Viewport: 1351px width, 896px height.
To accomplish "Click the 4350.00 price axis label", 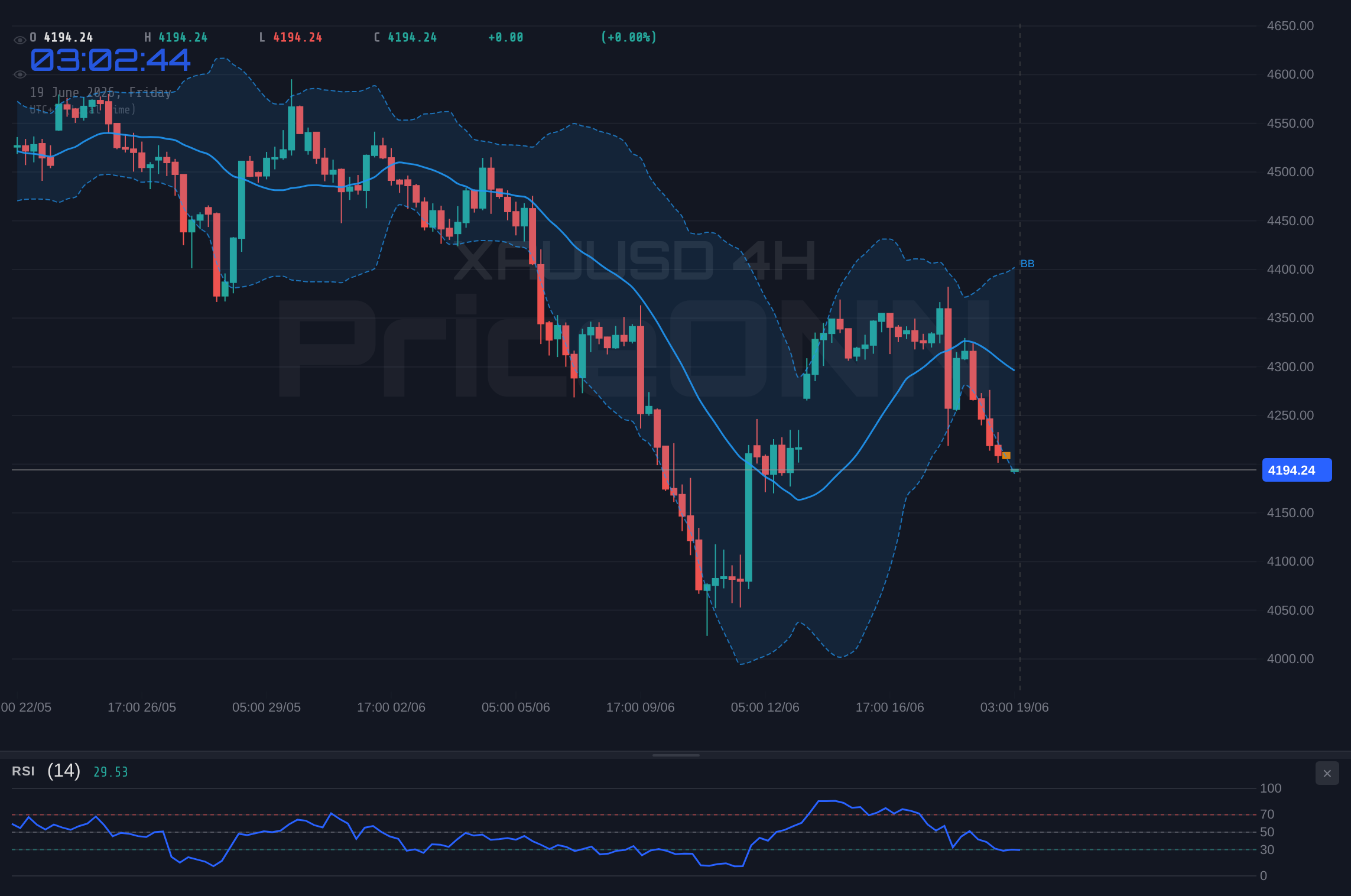I will [x=1290, y=318].
